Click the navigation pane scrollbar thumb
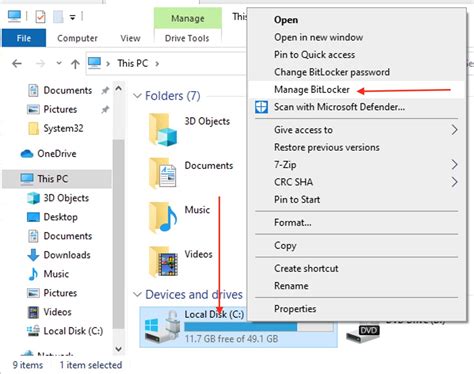This screenshot has width=474, height=374. coord(118,233)
